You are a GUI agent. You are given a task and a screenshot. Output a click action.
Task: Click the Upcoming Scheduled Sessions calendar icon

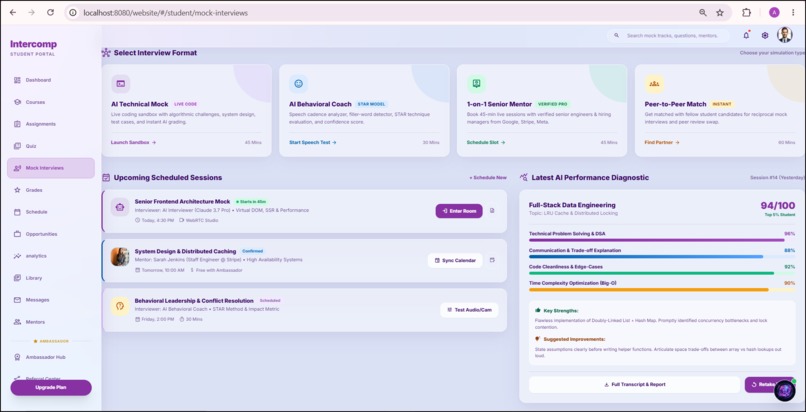coord(106,178)
